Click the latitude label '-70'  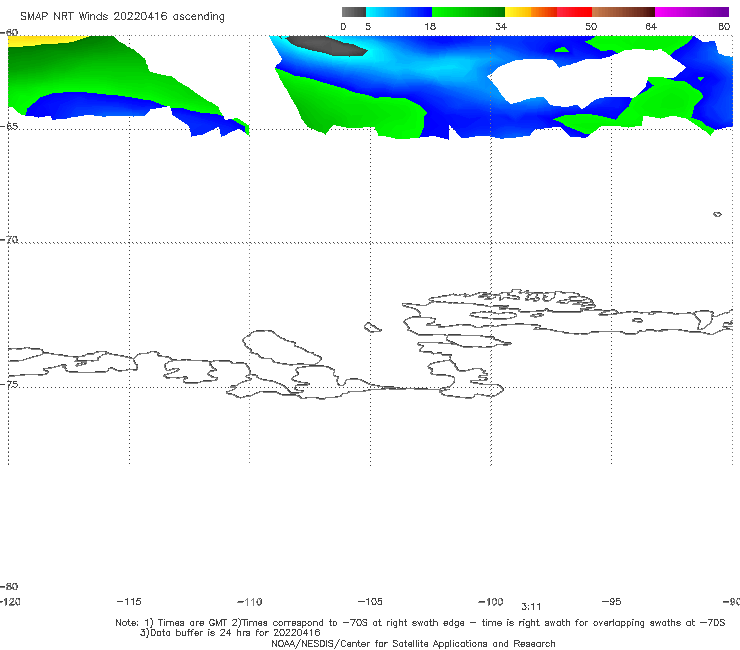pyautogui.click(x=9, y=239)
